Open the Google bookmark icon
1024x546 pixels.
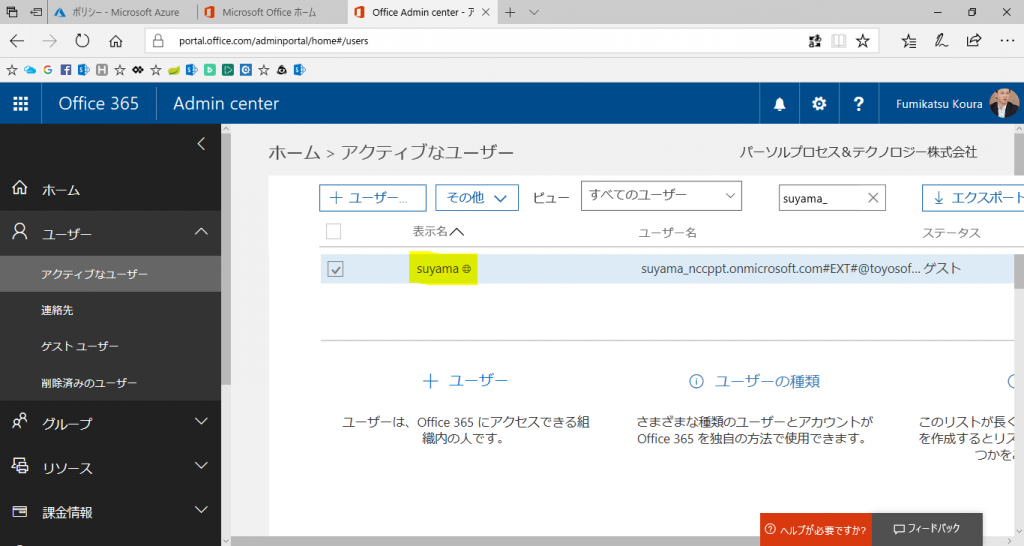tap(48, 70)
